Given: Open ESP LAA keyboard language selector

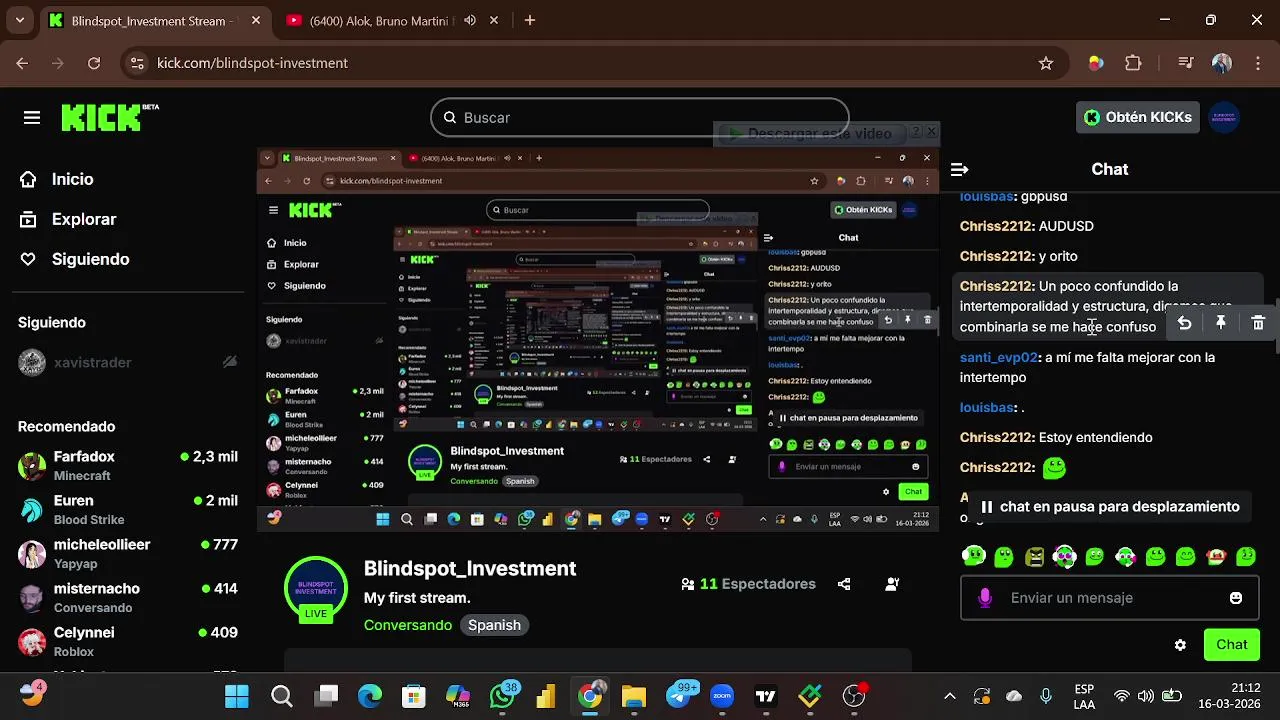Looking at the screenshot, I should (x=1084, y=696).
